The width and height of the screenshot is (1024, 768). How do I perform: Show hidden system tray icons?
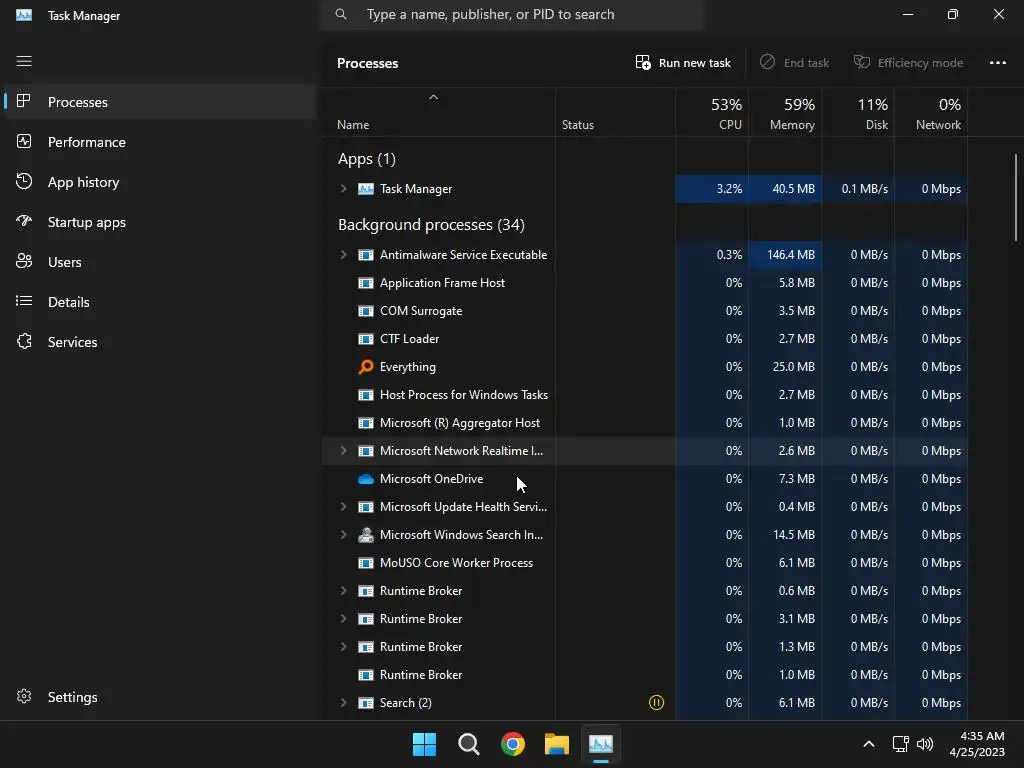coord(869,744)
